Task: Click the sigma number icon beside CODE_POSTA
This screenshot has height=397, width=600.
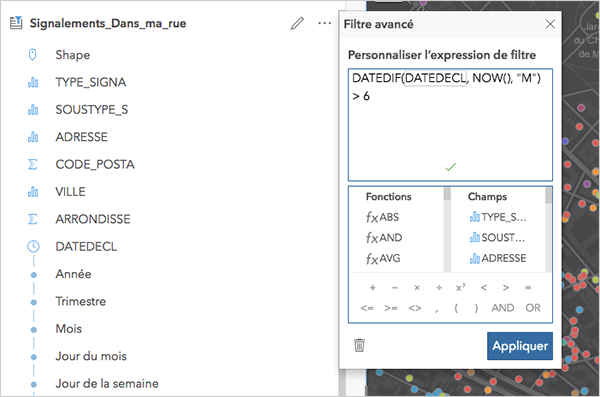Action: 33,165
